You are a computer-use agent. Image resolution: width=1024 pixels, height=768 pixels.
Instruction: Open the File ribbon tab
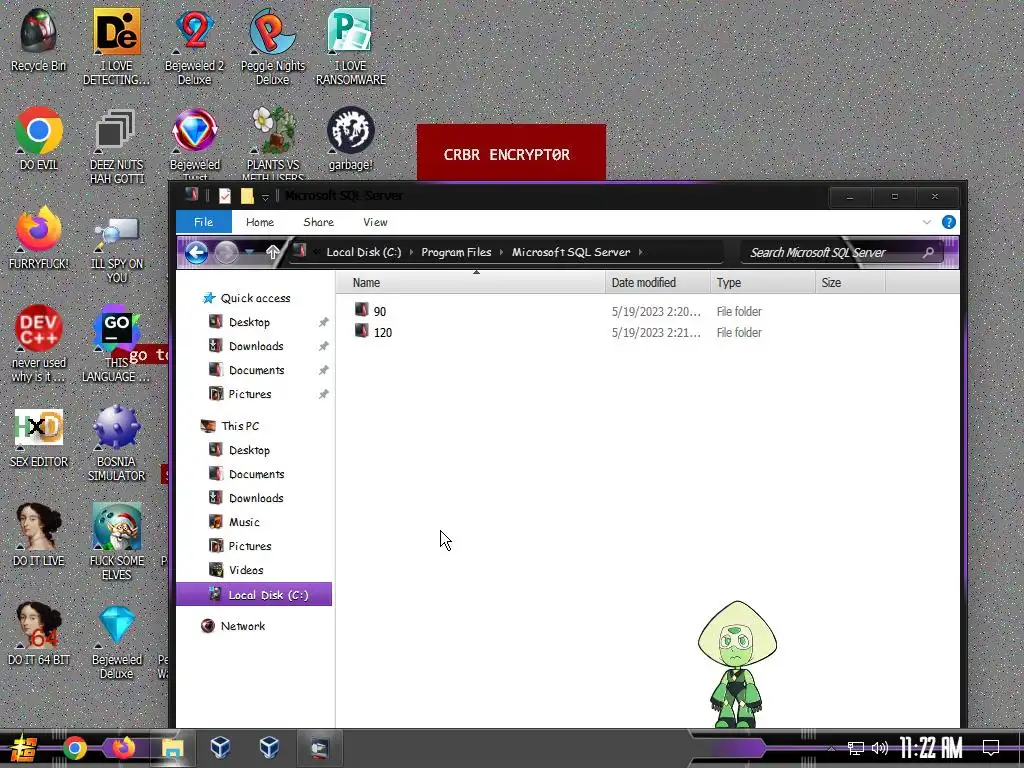[x=203, y=222]
